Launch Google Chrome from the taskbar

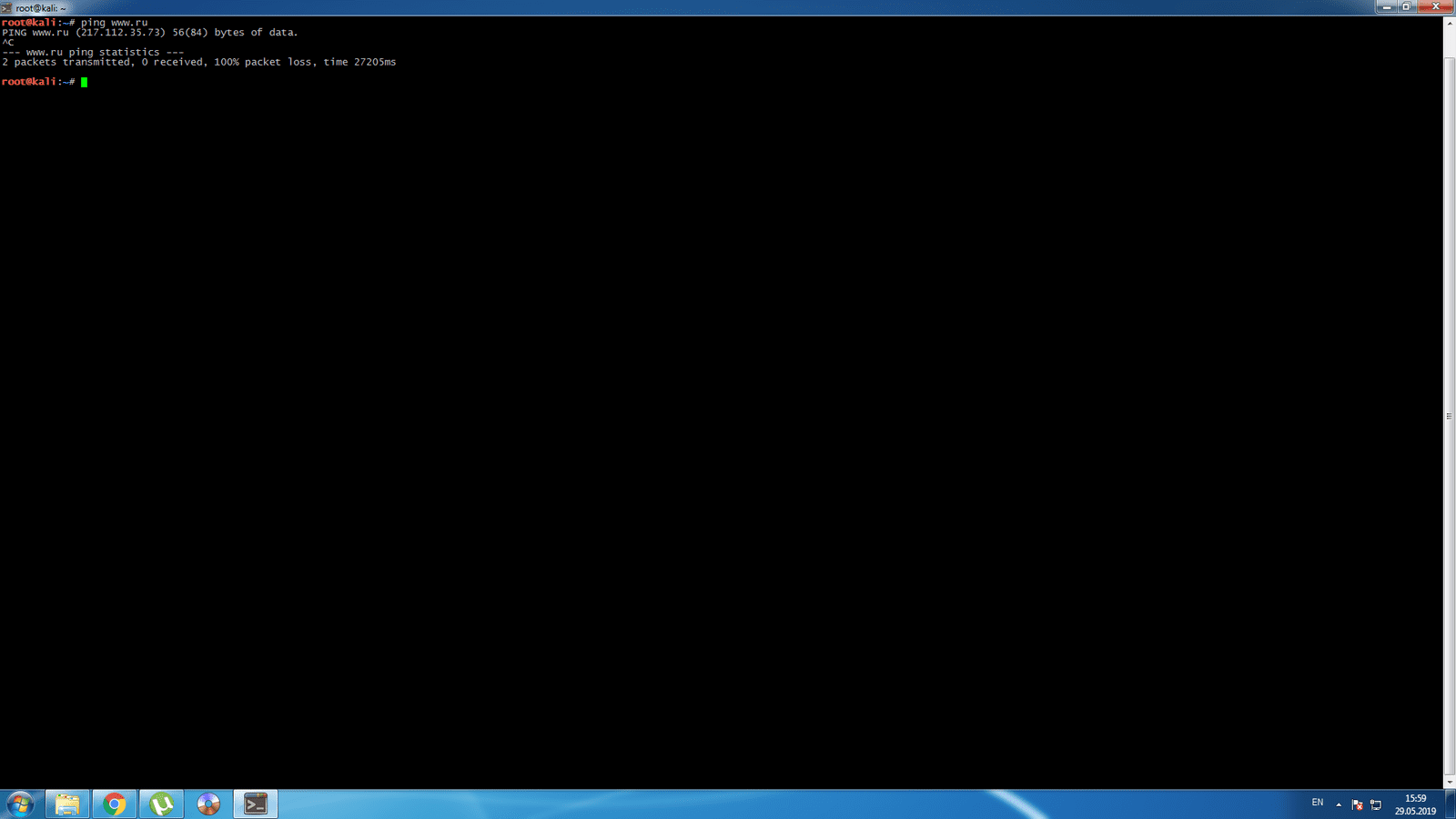point(115,804)
